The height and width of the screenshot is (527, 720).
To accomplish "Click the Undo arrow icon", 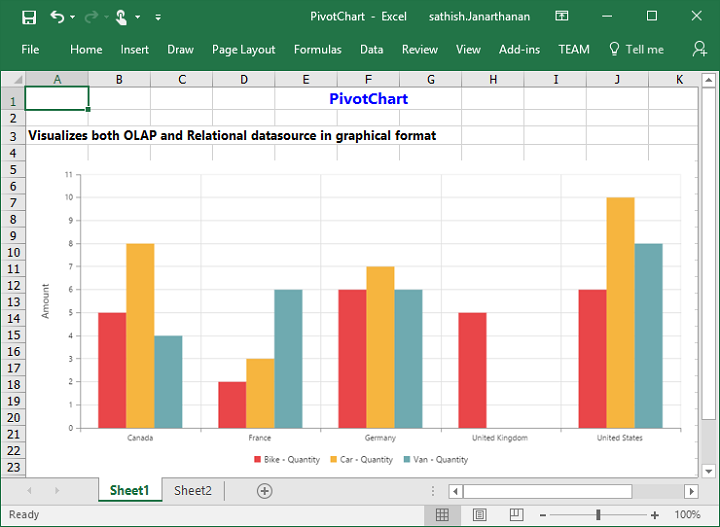I will pos(56,17).
